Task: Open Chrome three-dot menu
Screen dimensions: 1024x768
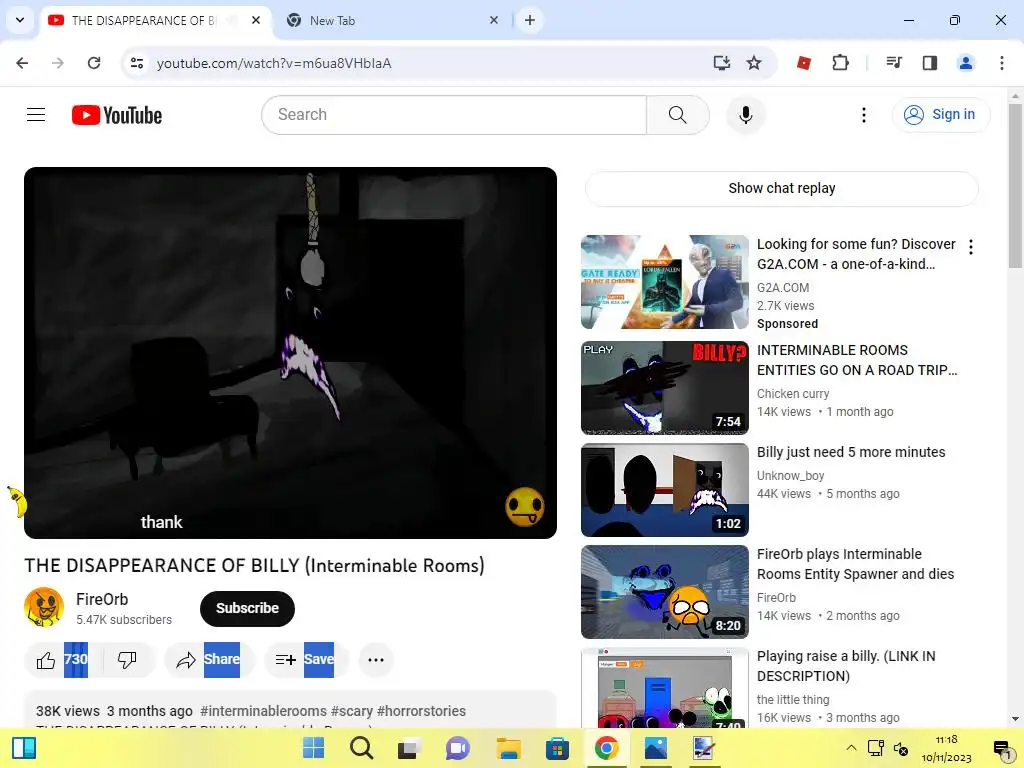Action: point(1001,63)
